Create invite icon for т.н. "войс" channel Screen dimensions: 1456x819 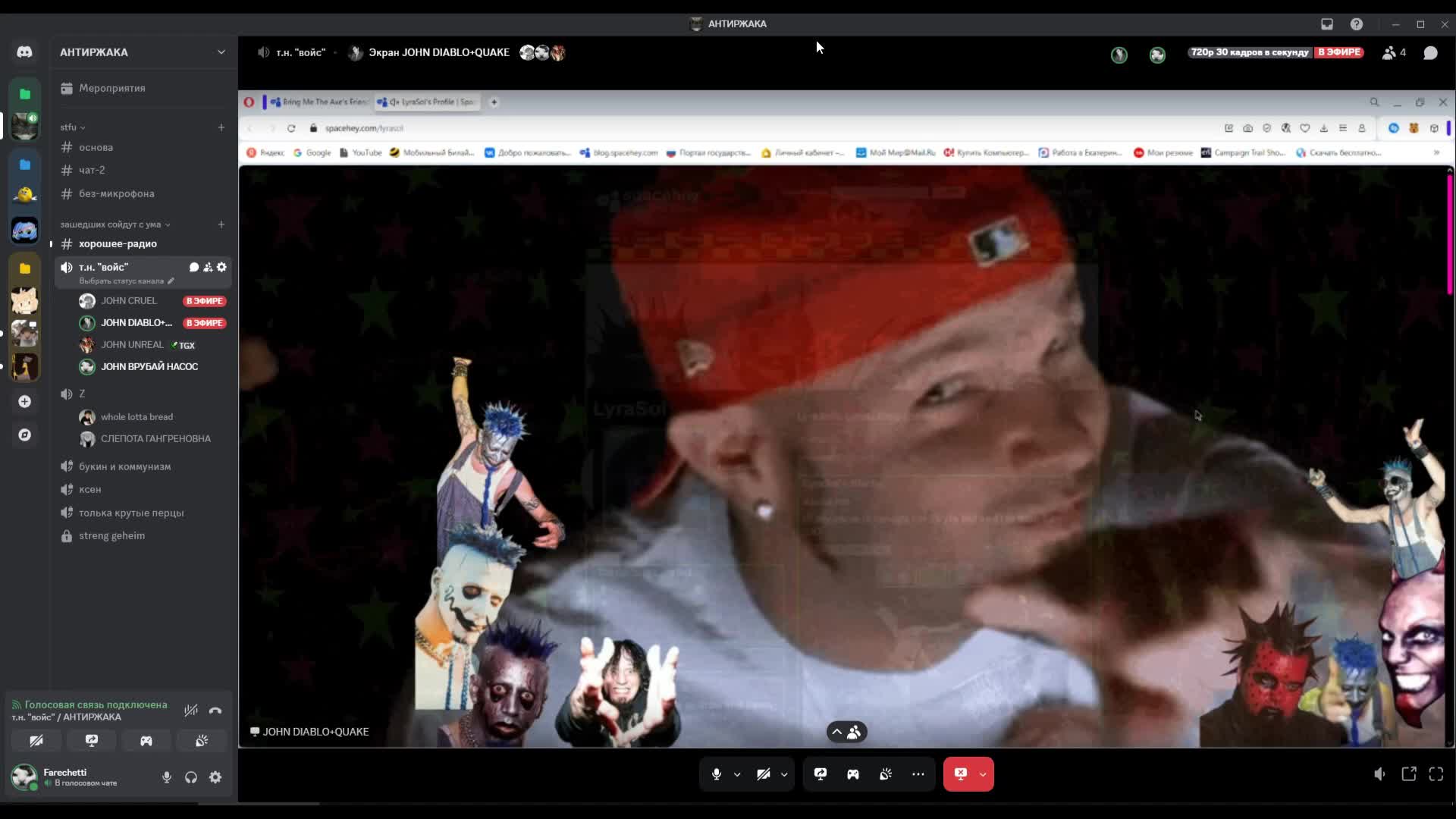(208, 267)
